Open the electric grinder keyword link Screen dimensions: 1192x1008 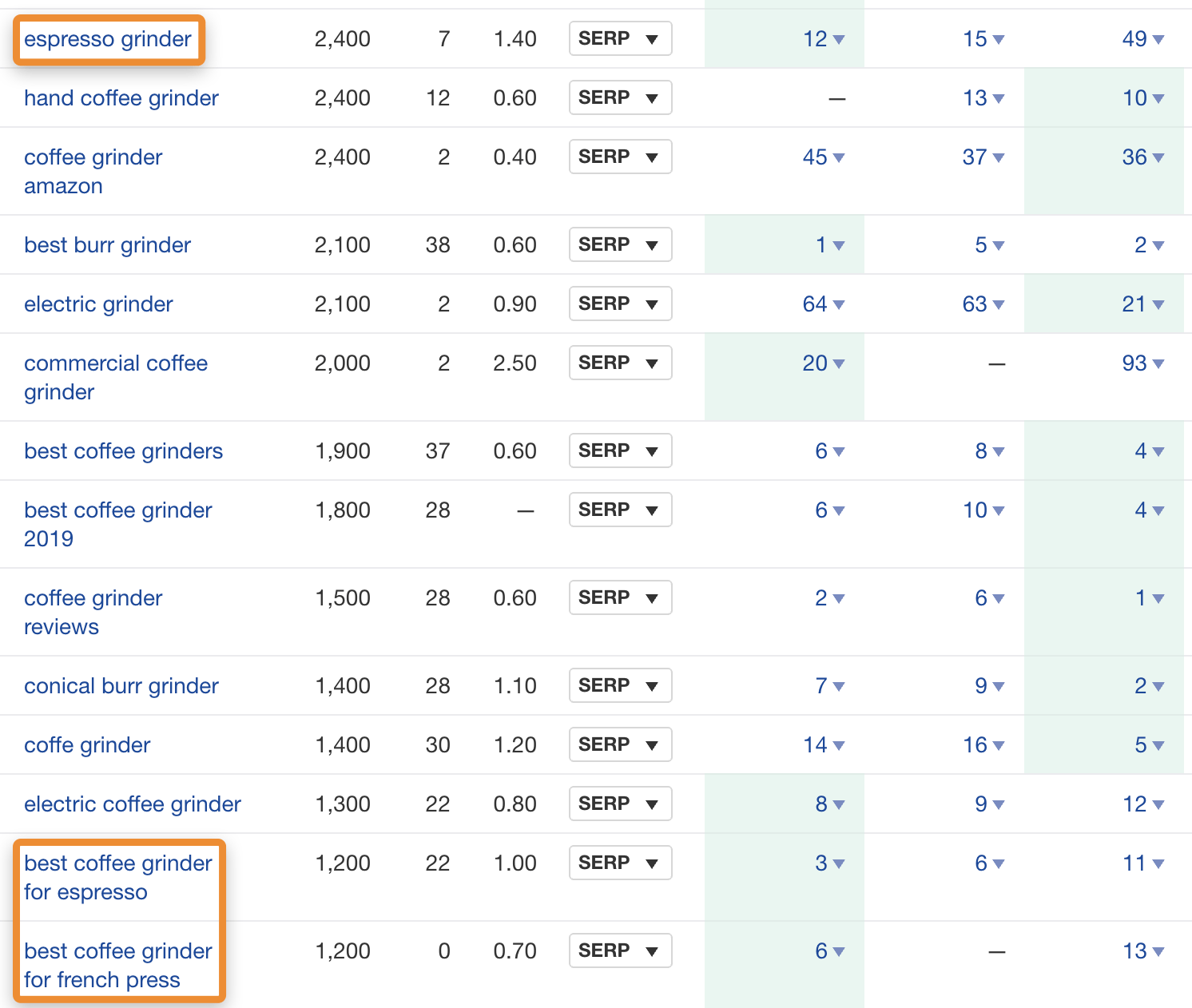98,304
